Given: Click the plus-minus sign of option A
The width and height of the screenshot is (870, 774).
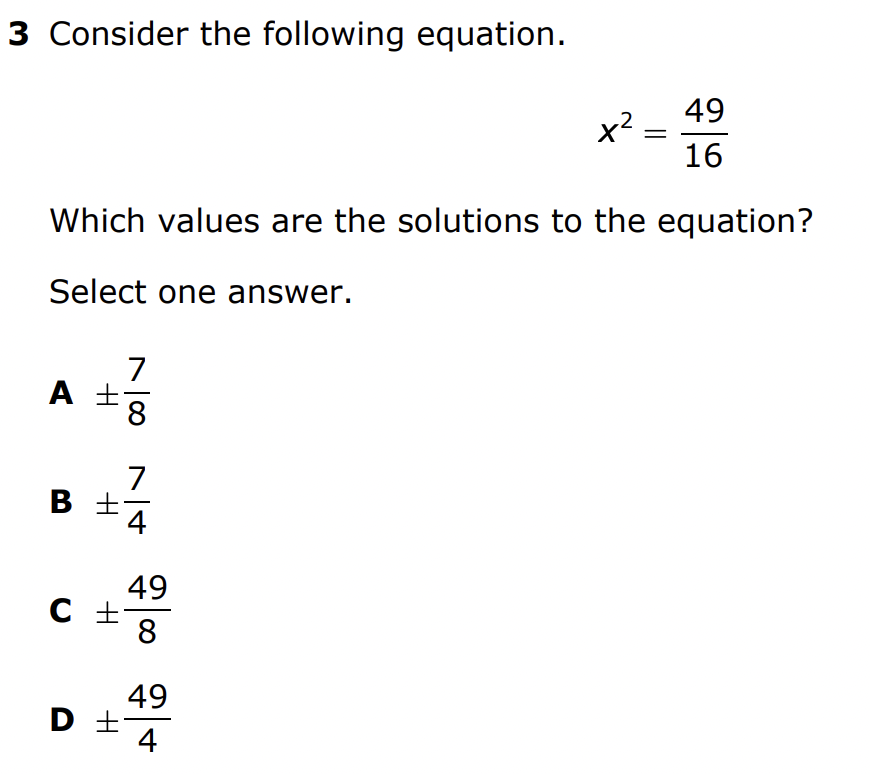Looking at the screenshot, I should pos(106,395).
